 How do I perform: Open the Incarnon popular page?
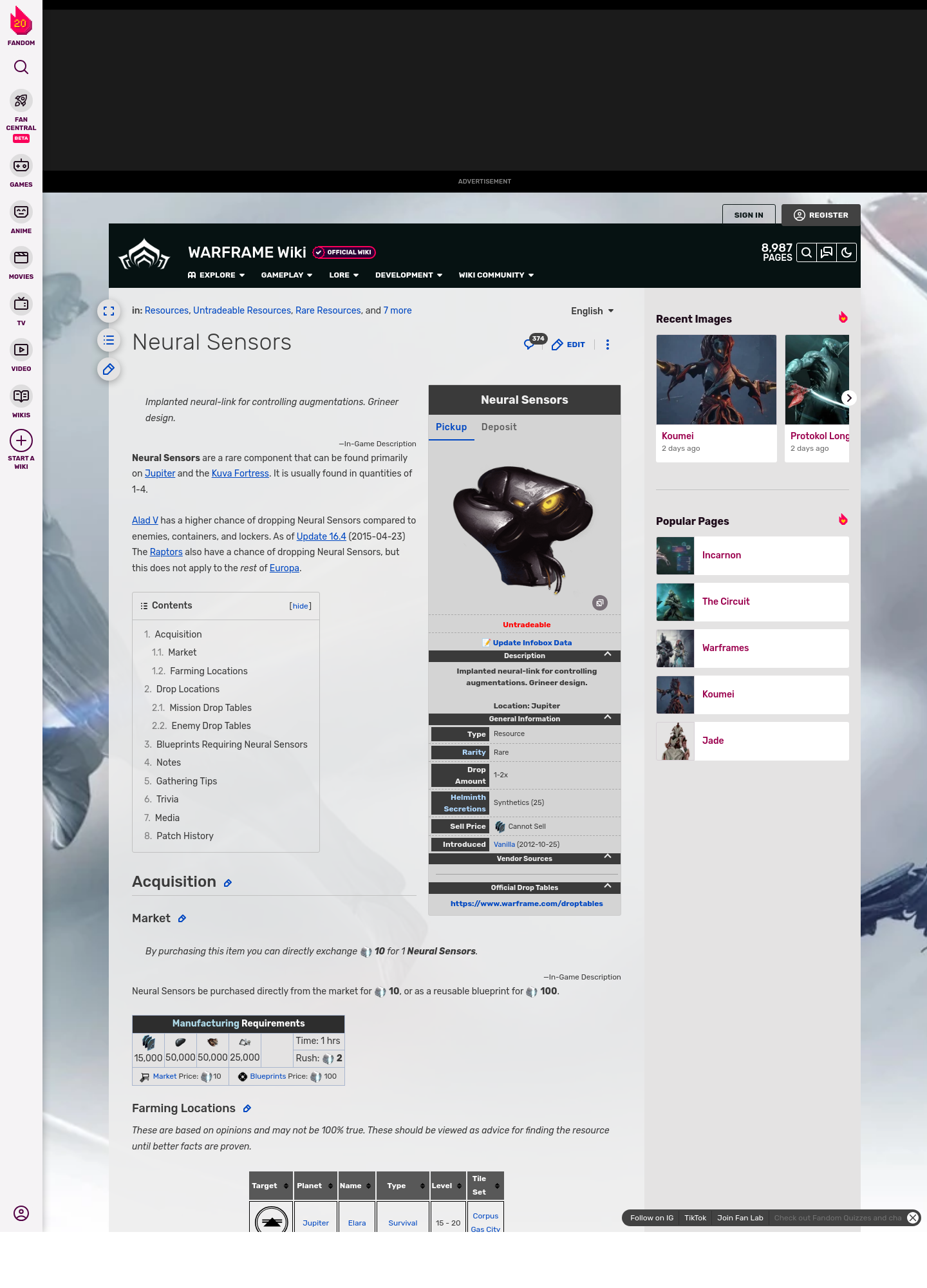point(753,556)
